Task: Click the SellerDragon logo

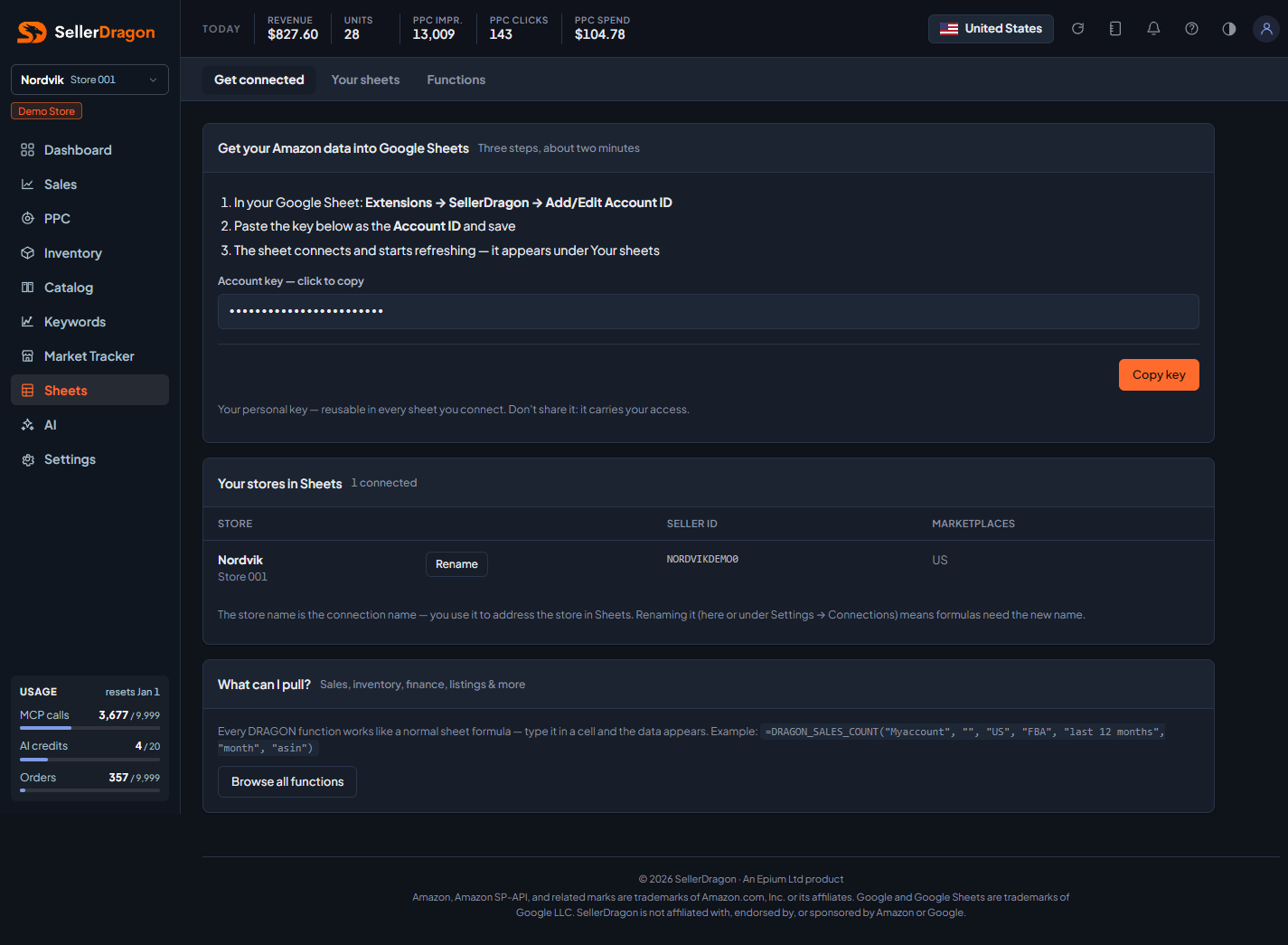Action: tap(87, 33)
